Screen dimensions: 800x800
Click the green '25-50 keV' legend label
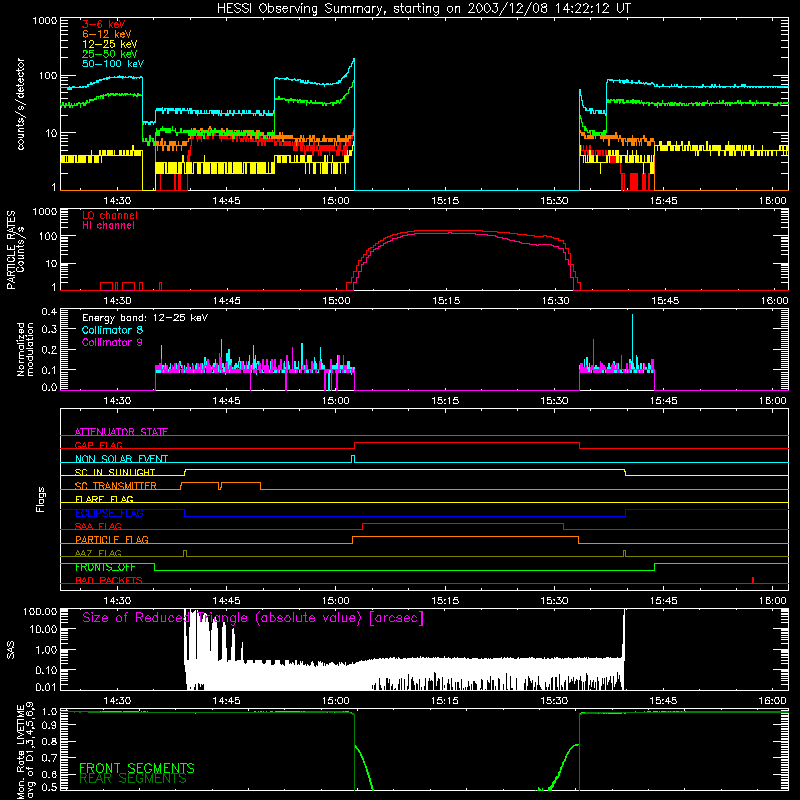(x=110, y=54)
